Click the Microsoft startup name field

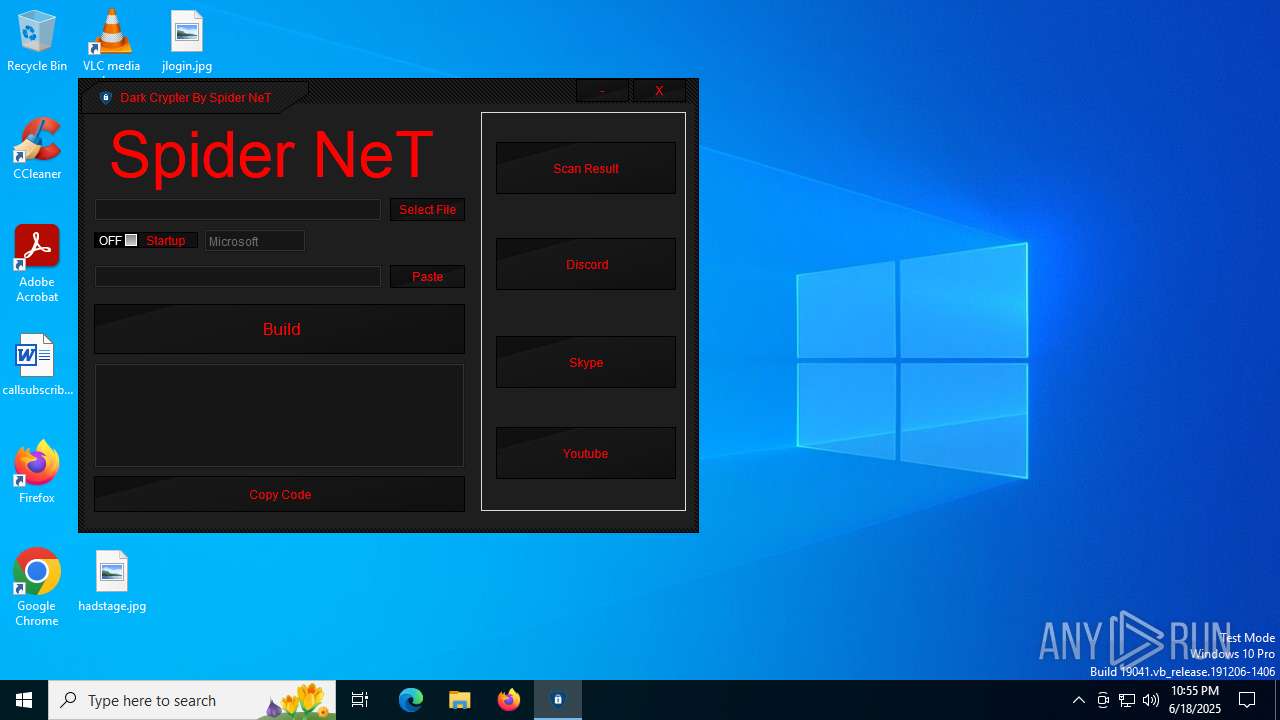coord(255,241)
